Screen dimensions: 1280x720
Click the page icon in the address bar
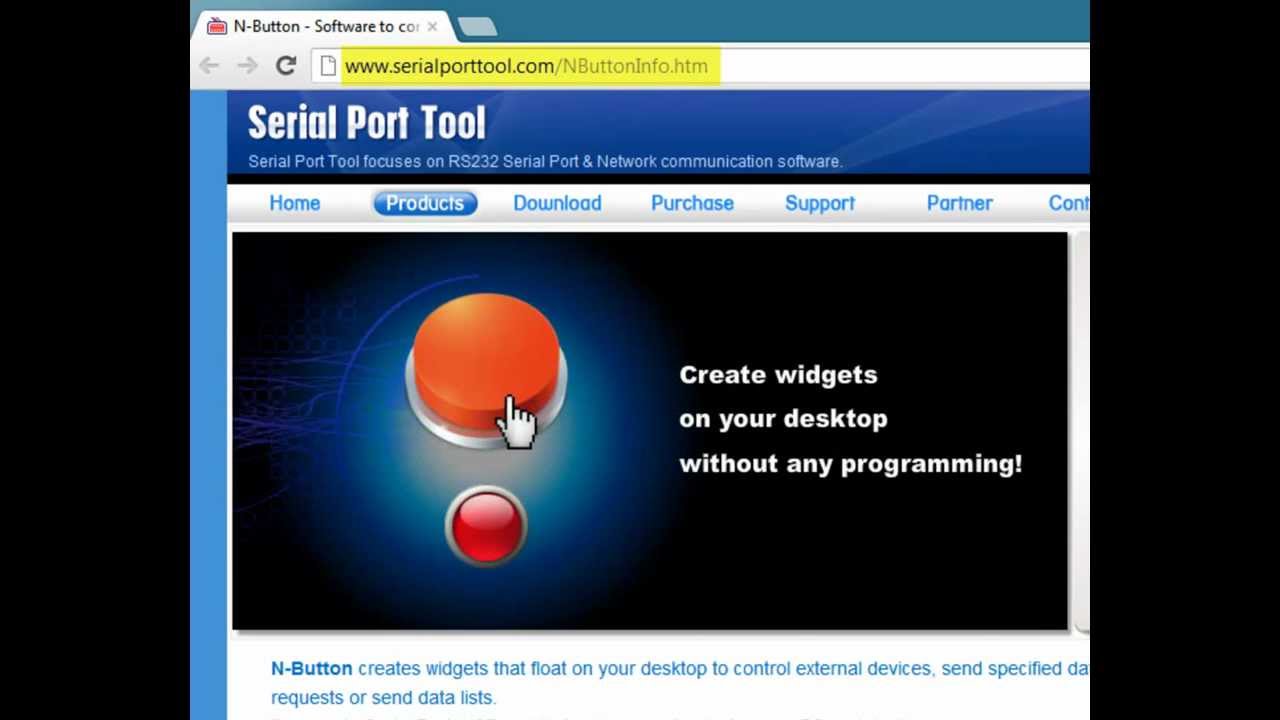pyautogui.click(x=328, y=66)
